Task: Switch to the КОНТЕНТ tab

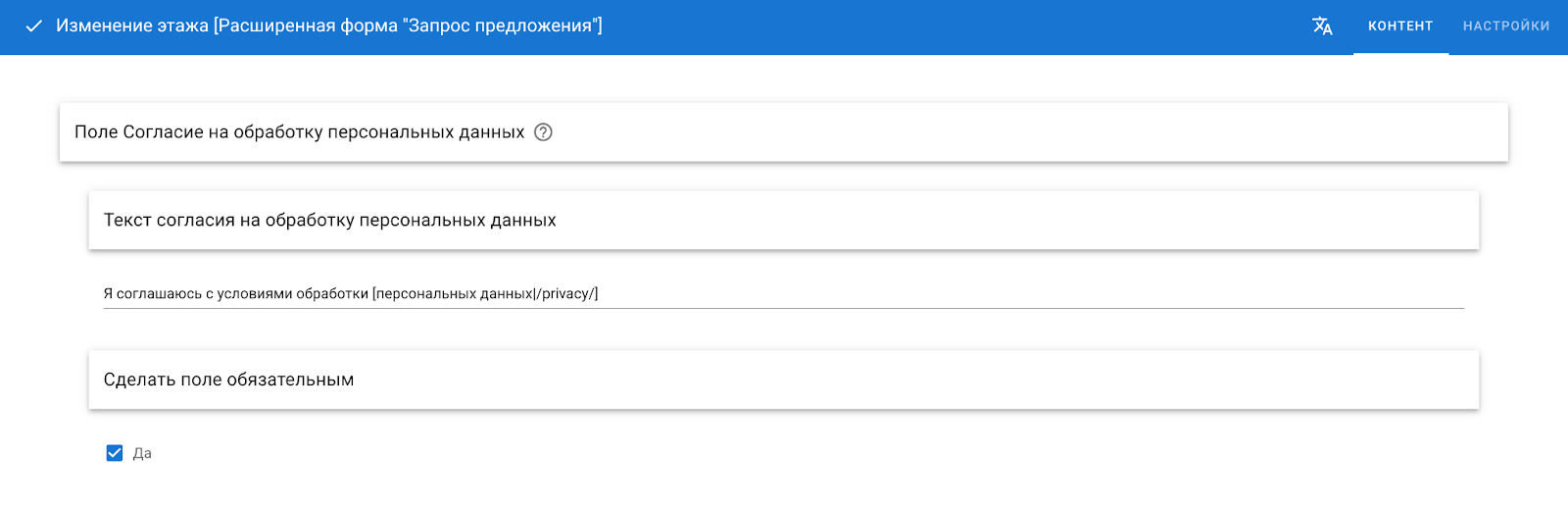Action: tap(1400, 26)
